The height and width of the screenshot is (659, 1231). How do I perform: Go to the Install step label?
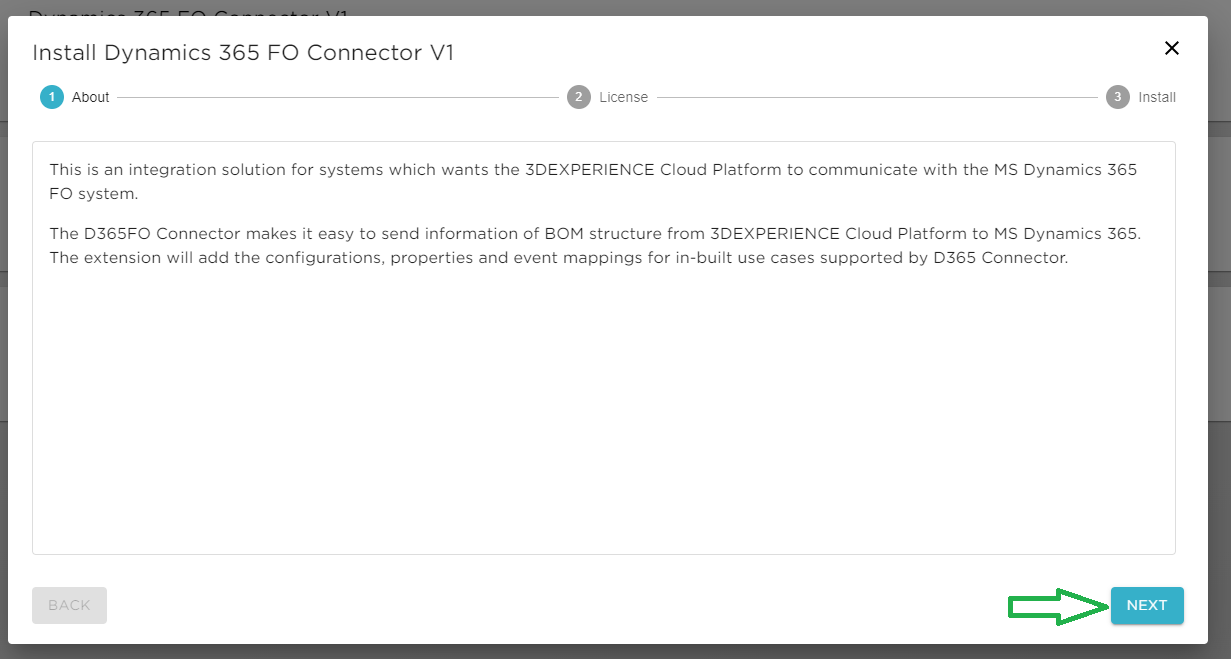(1157, 97)
